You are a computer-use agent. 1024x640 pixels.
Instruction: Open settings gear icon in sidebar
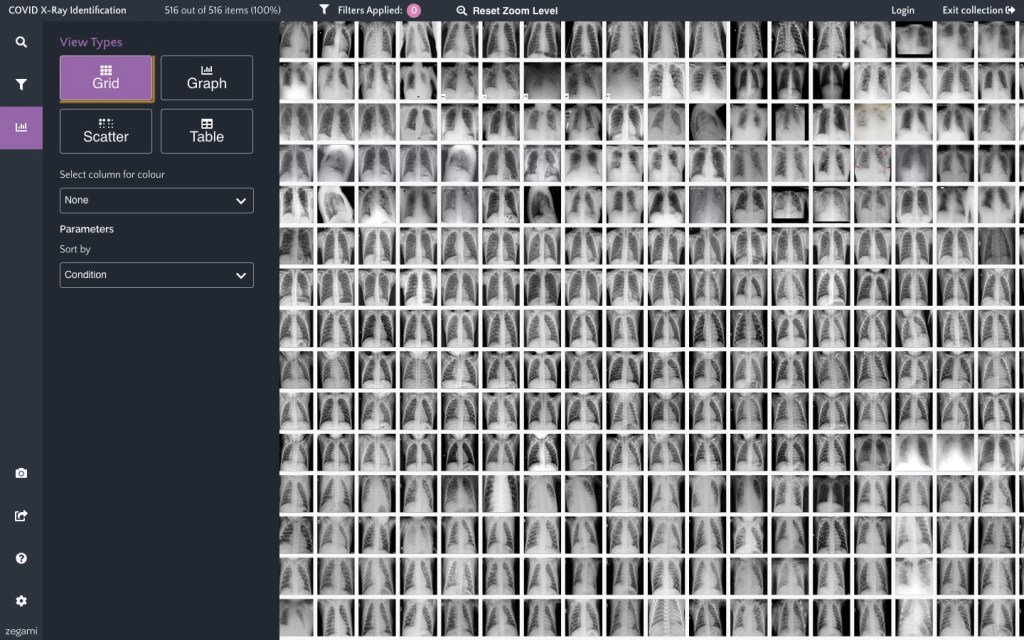pos(21,601)
